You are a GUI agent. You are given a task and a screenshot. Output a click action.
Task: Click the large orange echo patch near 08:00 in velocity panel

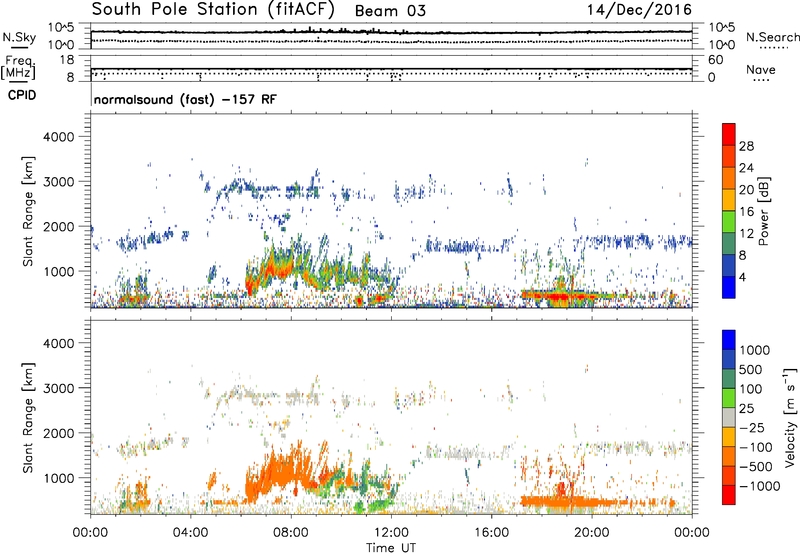tap(278, 472)
